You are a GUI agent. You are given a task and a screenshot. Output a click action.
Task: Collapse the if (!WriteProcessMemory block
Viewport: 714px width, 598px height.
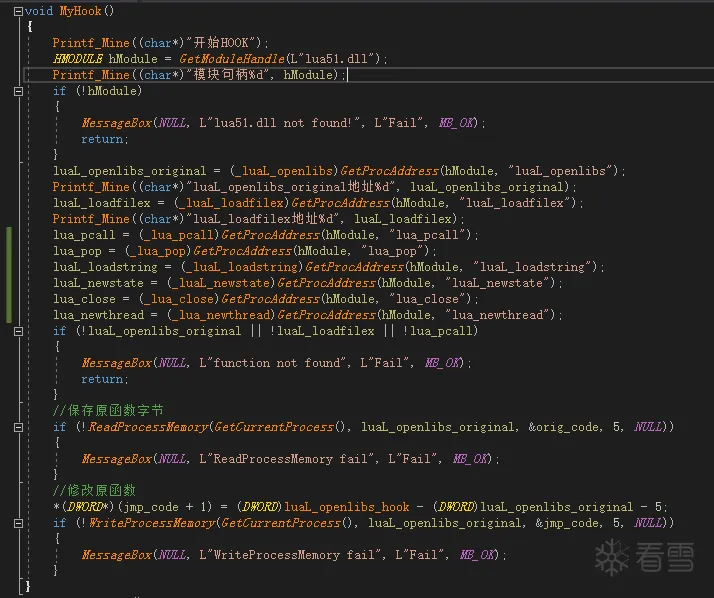click(x=18, y=524)
